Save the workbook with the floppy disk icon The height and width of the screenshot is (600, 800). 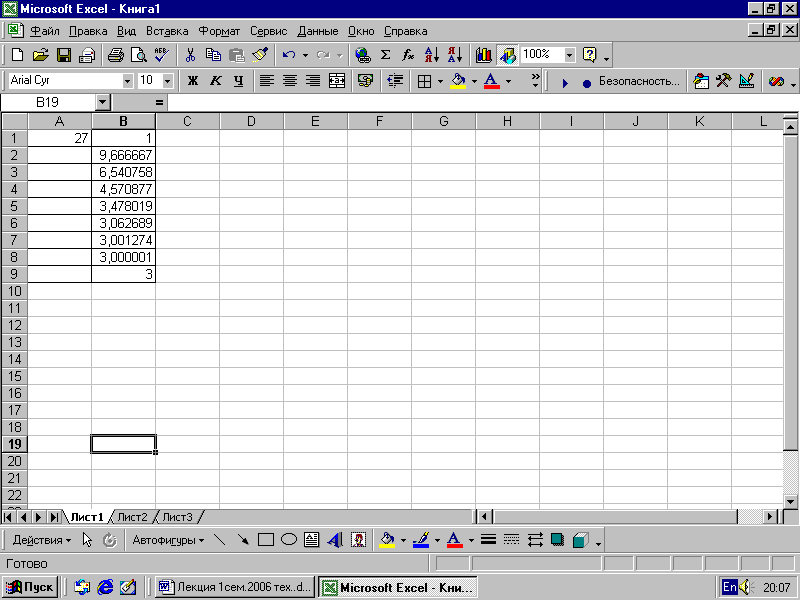(x=64, y=55)
